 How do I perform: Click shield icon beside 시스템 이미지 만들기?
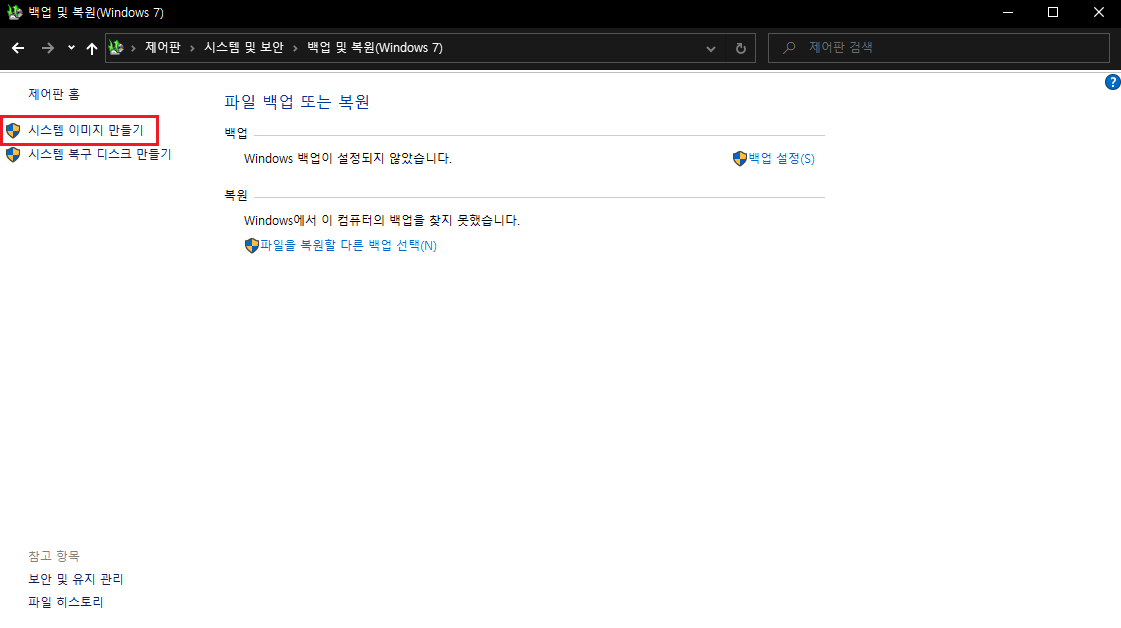pos(13,130)
